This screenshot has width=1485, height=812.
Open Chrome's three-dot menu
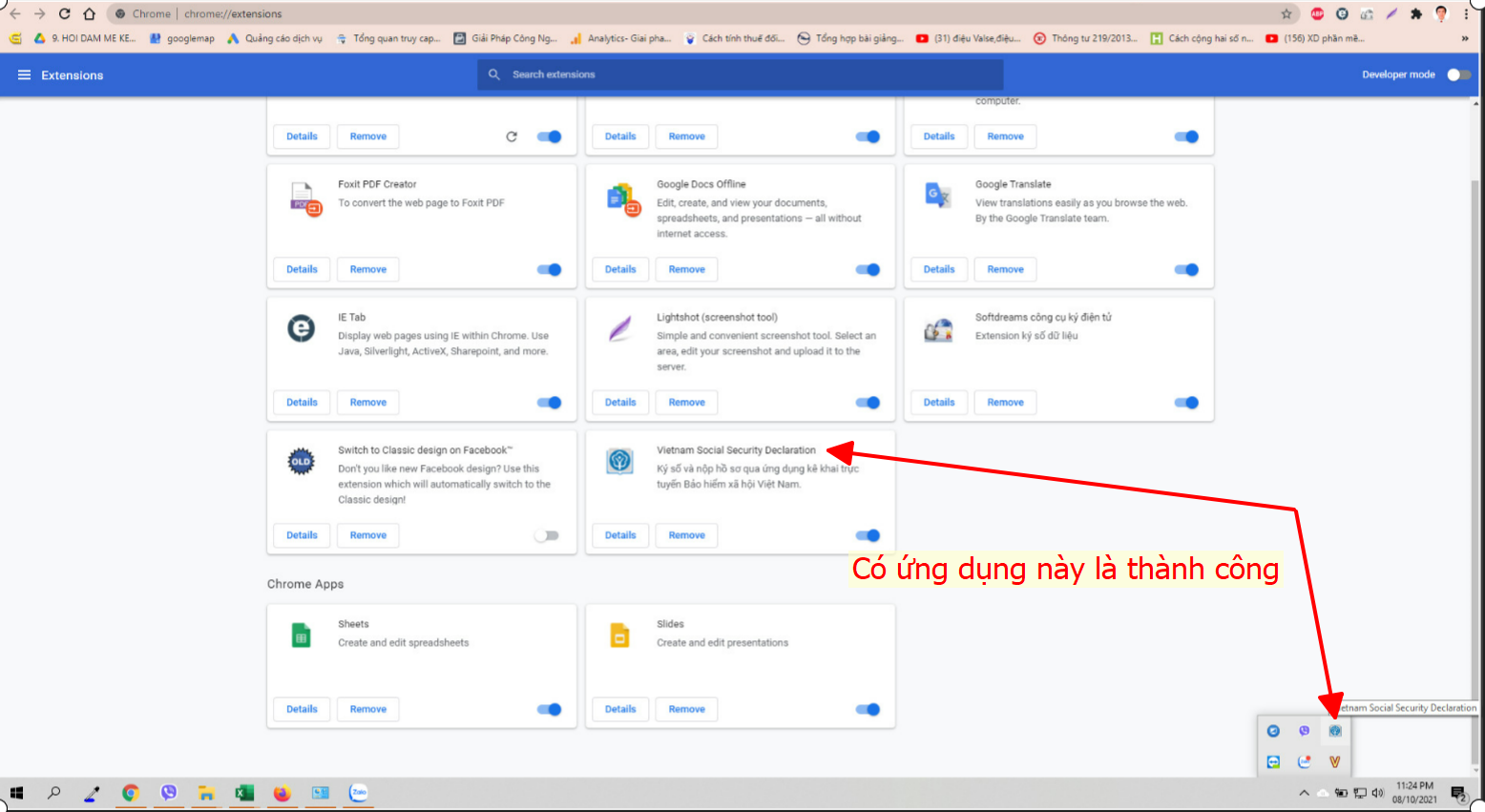point(1466,13)
